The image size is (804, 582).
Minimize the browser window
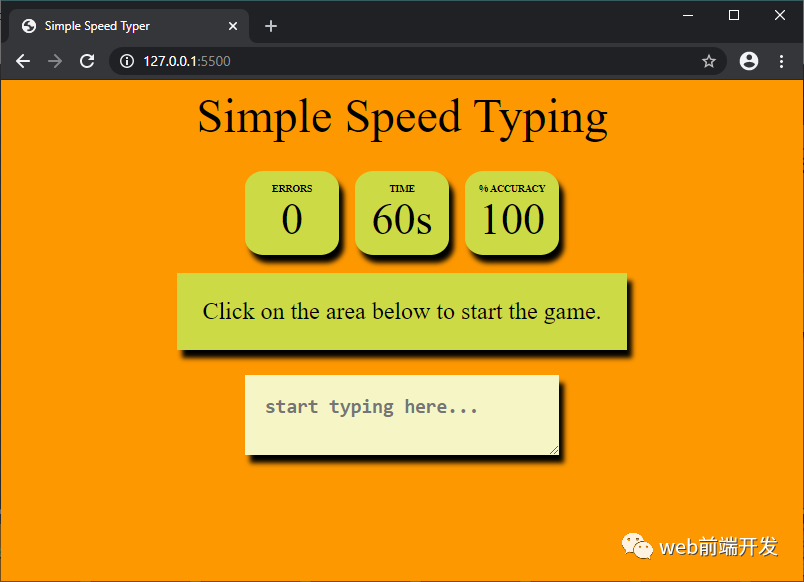pos(688,15)
